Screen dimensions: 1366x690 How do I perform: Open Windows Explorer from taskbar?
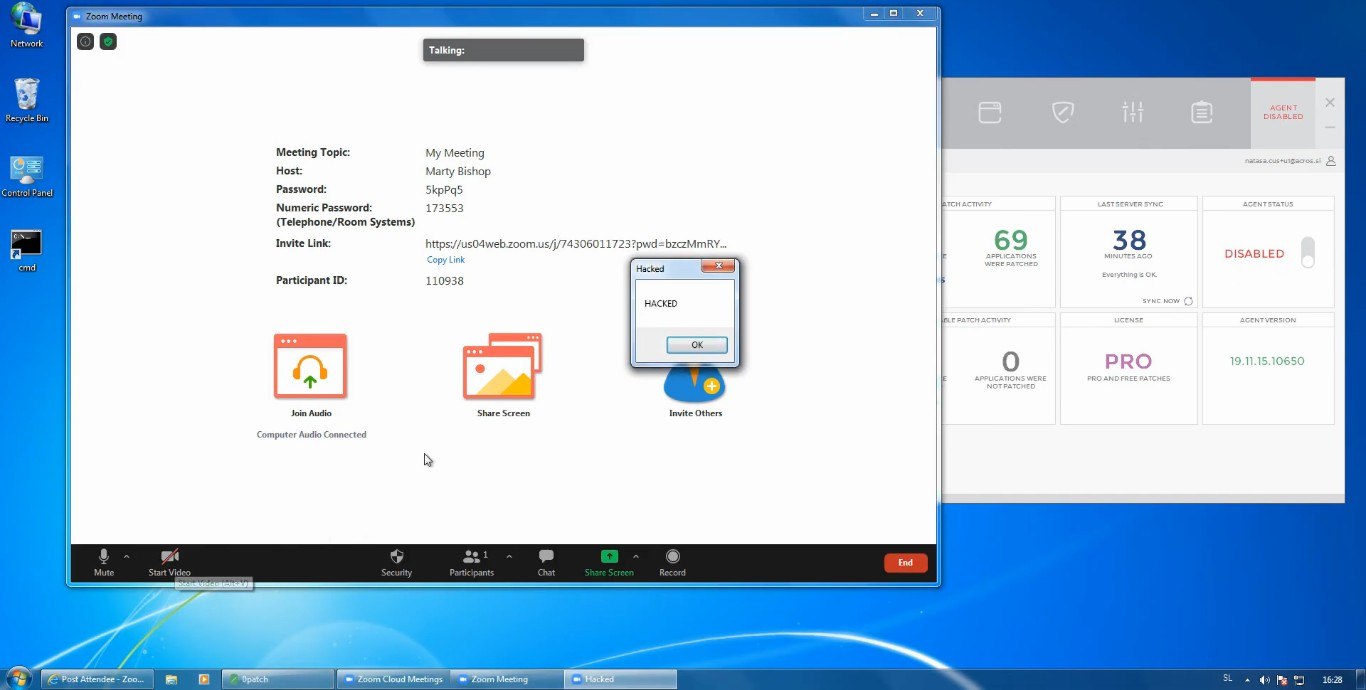(x=172, y=679)
